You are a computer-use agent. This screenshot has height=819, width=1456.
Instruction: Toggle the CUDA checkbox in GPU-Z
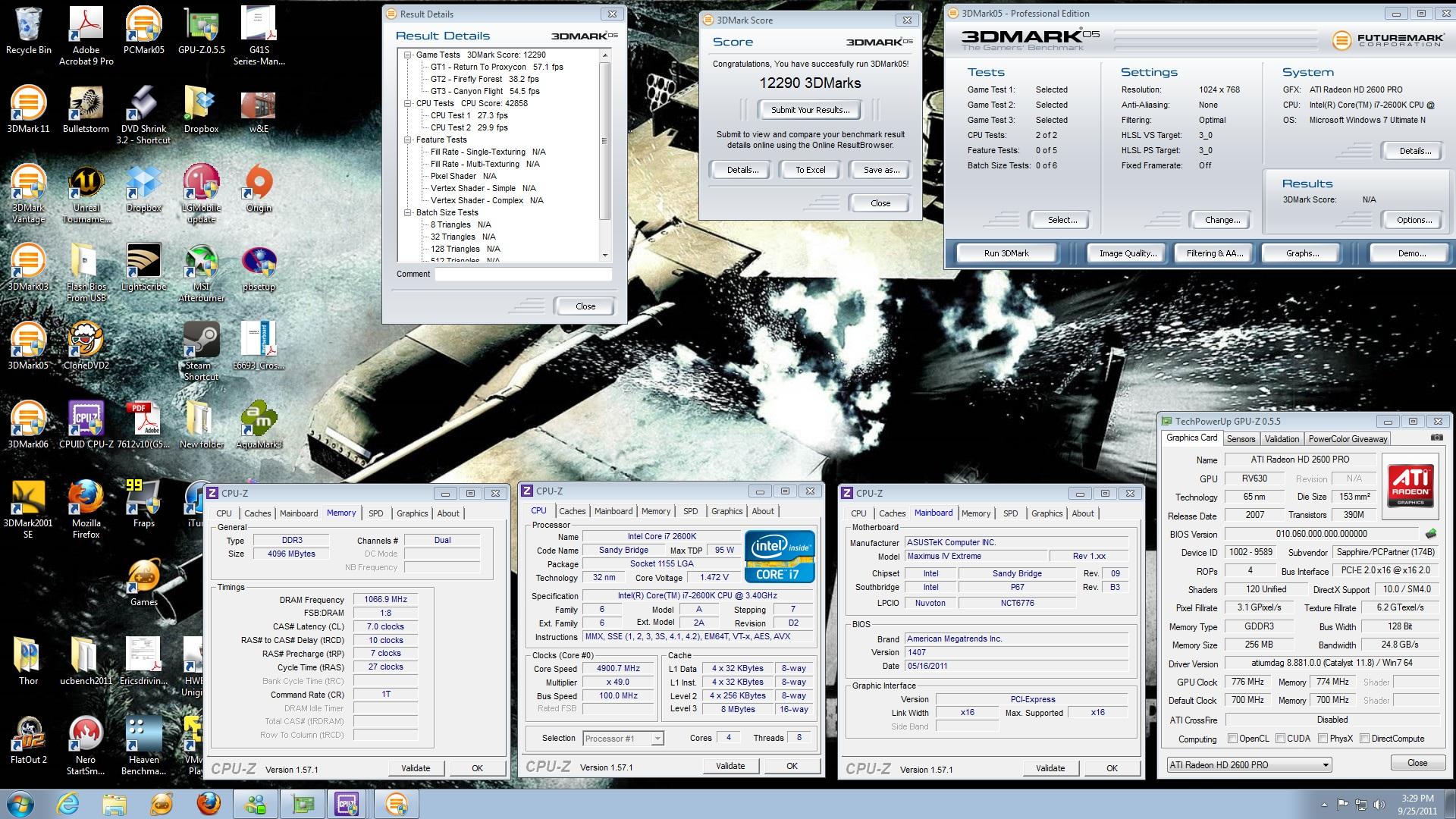tap(1280, 739)
